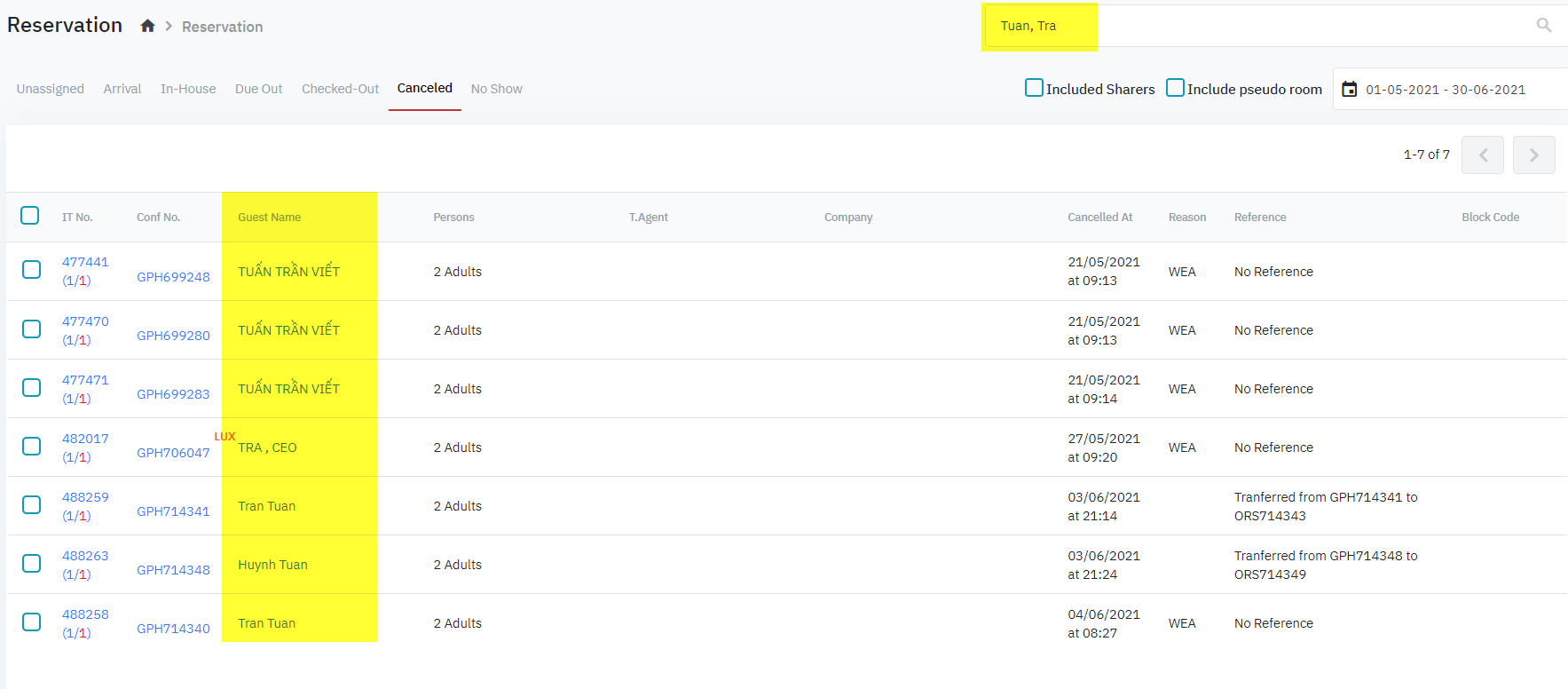The image size is (1568, 689).
Task: Click the search magnifier icon
Action: point(1544,26)
